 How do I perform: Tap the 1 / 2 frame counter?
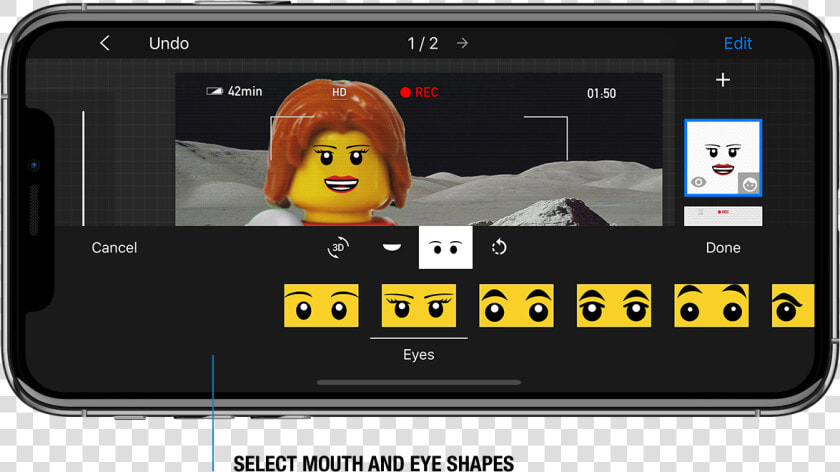[x=423, y=43]
